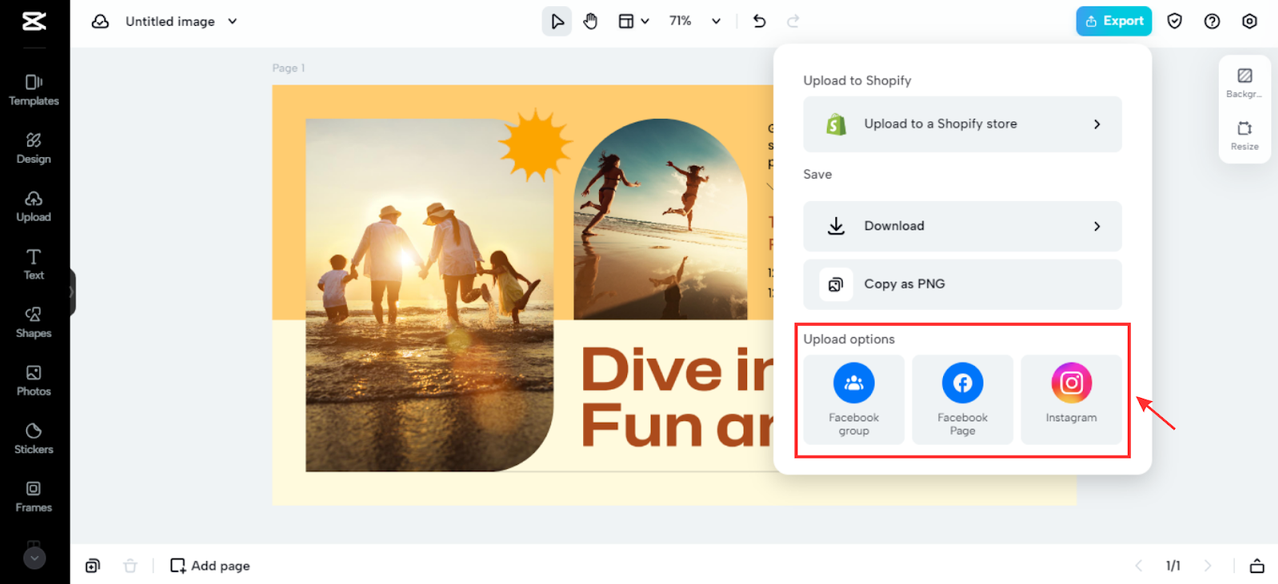Open the Shapes sidebar panel
Image resolution: width=1278 pixels, height=584 pixels.
pyautogui.click(x=34, y=322)
